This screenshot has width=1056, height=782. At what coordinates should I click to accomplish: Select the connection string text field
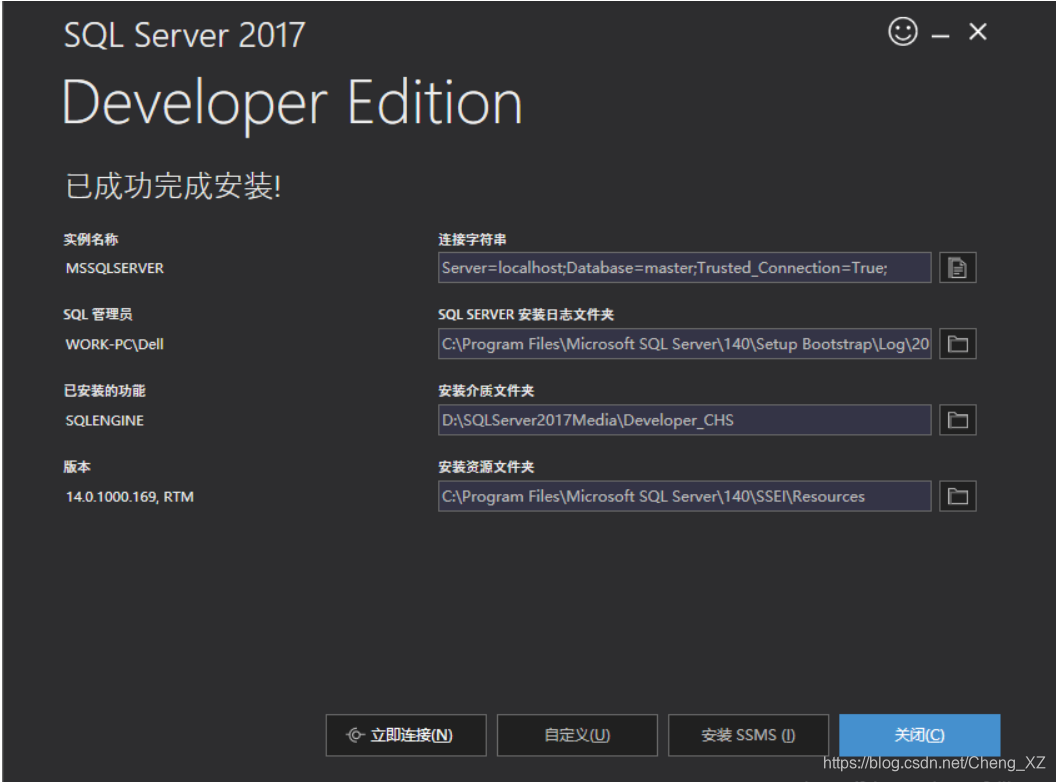(684, 268)
